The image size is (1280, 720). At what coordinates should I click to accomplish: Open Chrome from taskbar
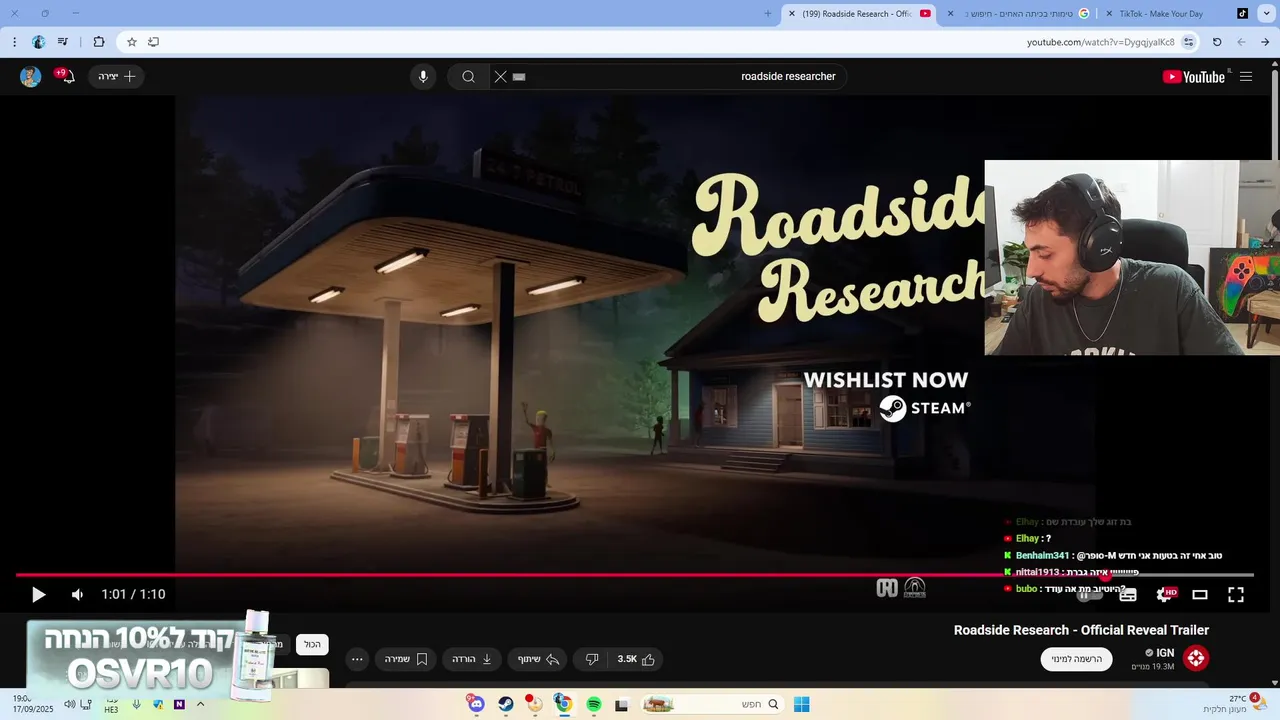[563, 704]
